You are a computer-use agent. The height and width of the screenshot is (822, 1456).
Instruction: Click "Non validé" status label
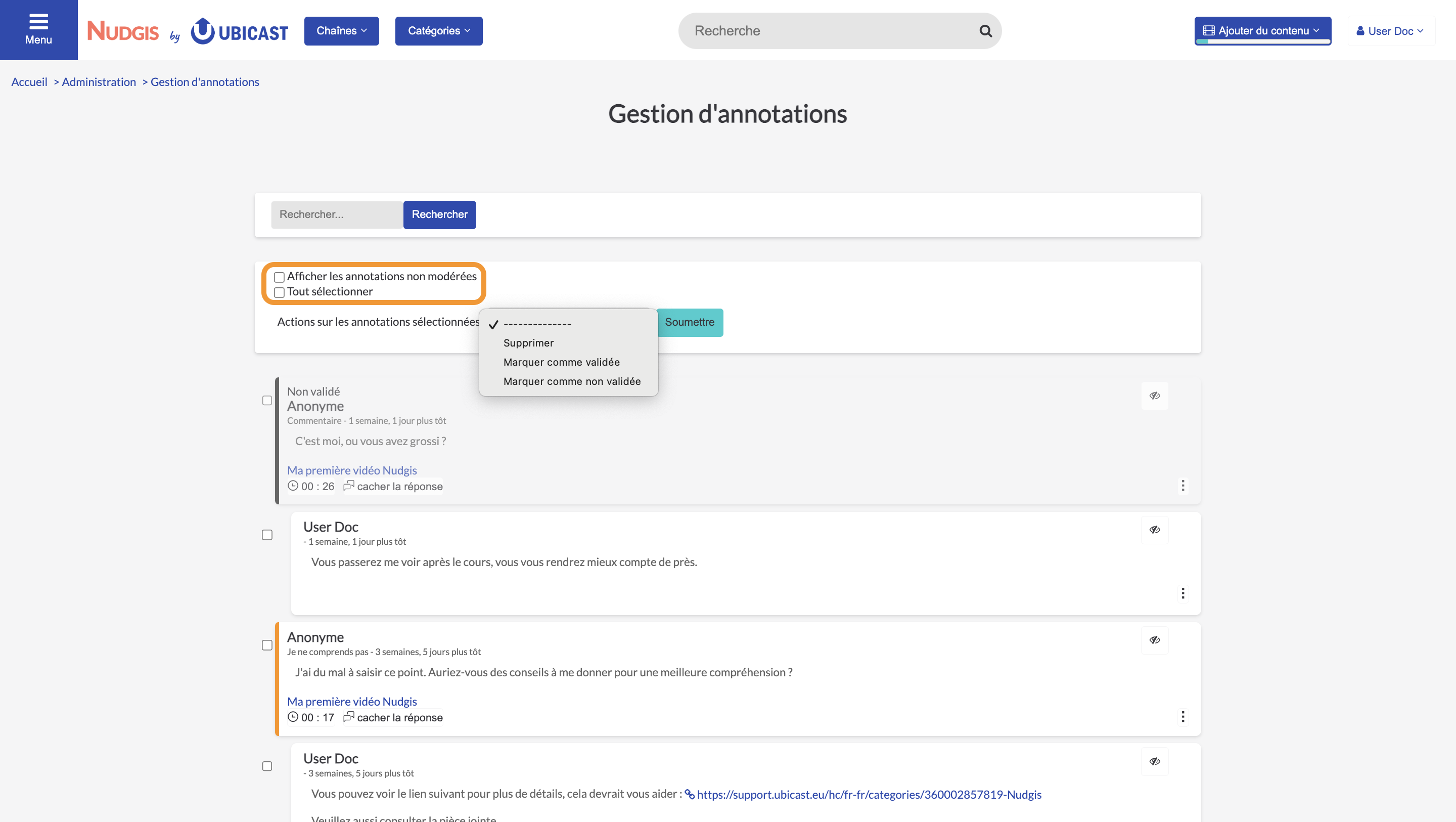tap(313, 392)
